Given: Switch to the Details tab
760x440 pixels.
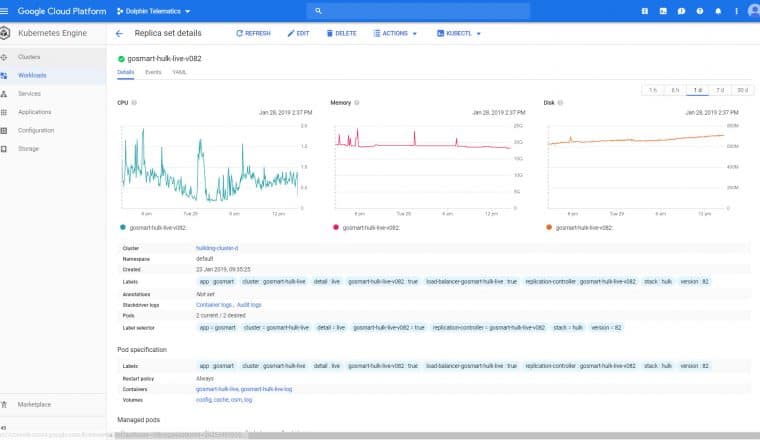Looking at the screenshot, I should 126,72.
